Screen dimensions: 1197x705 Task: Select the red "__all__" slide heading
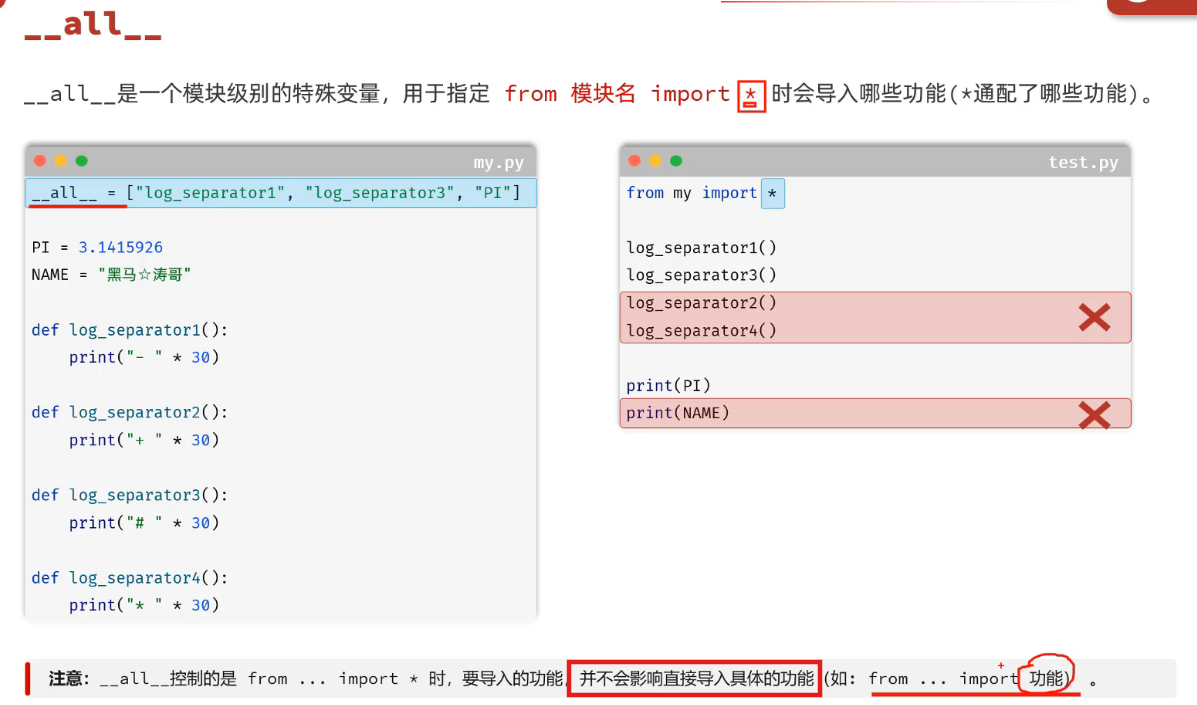pos(93,24)
